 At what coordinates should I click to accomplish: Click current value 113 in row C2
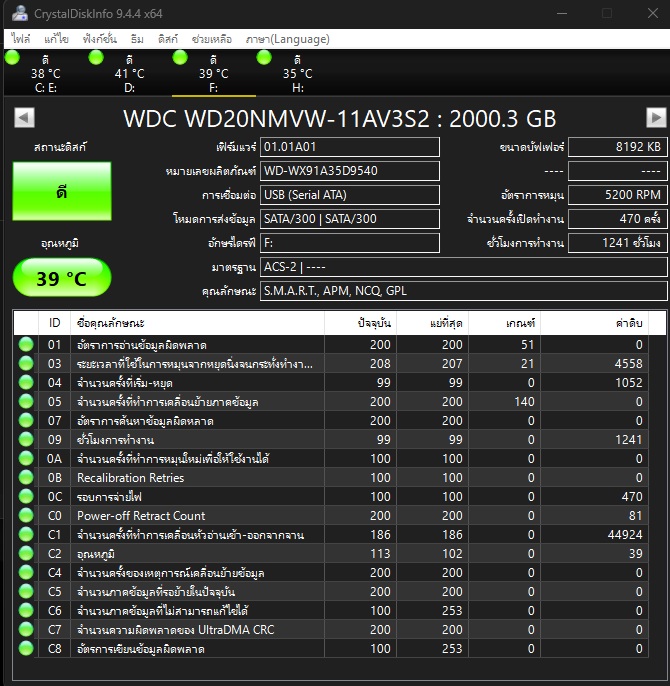point(380,554)
